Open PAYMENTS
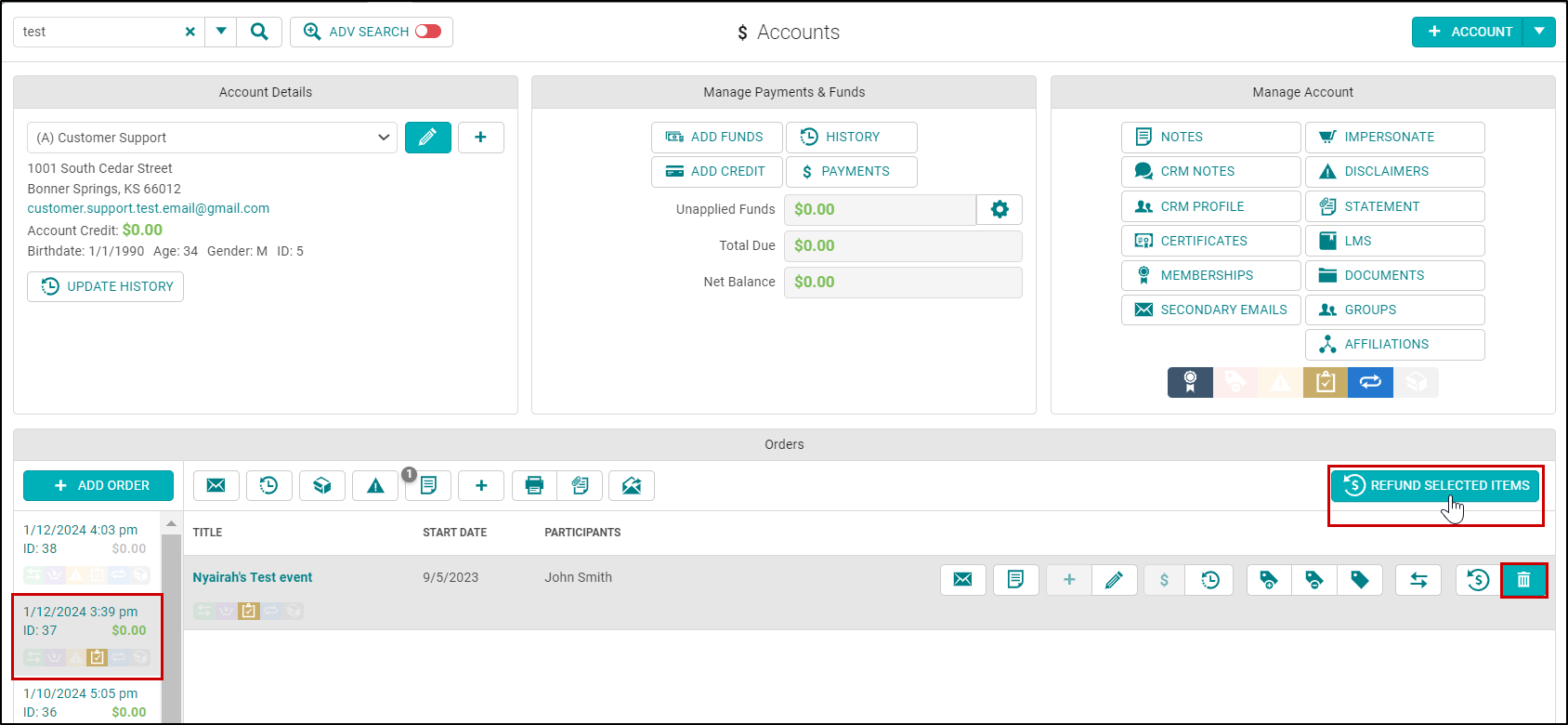This screenshot has width=1568, height=725. [852, 172]
